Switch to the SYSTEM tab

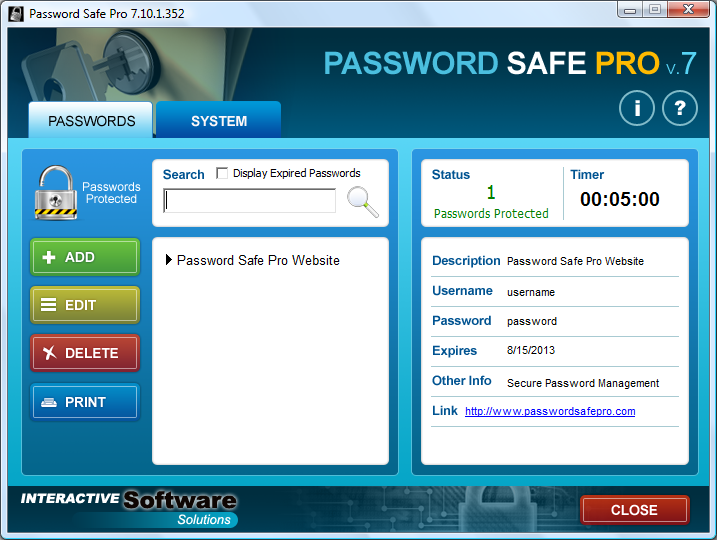(x=219, y=120)
